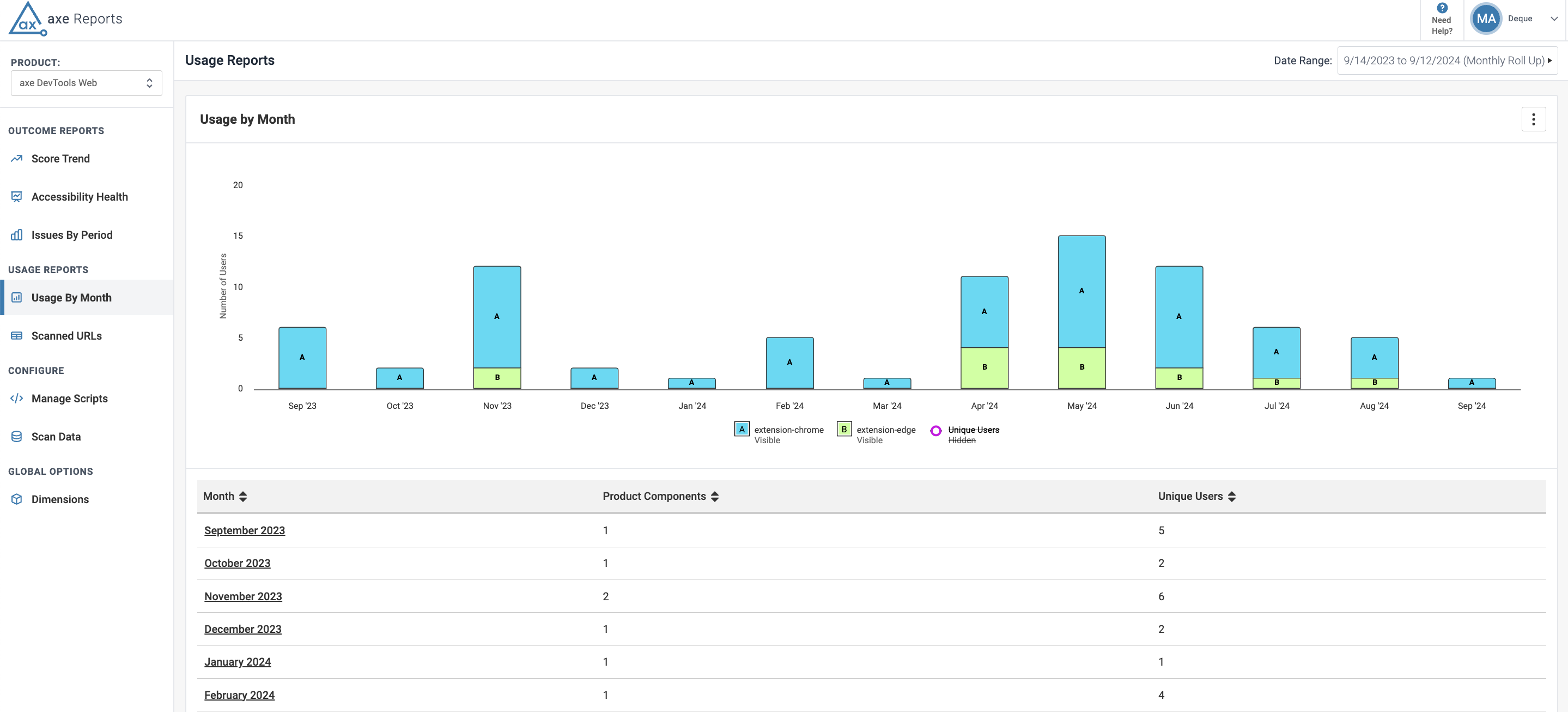Screen dimensions: 1568x712
Task: Click the Issues By Period bar-chart icon
Action: (16, 235)
